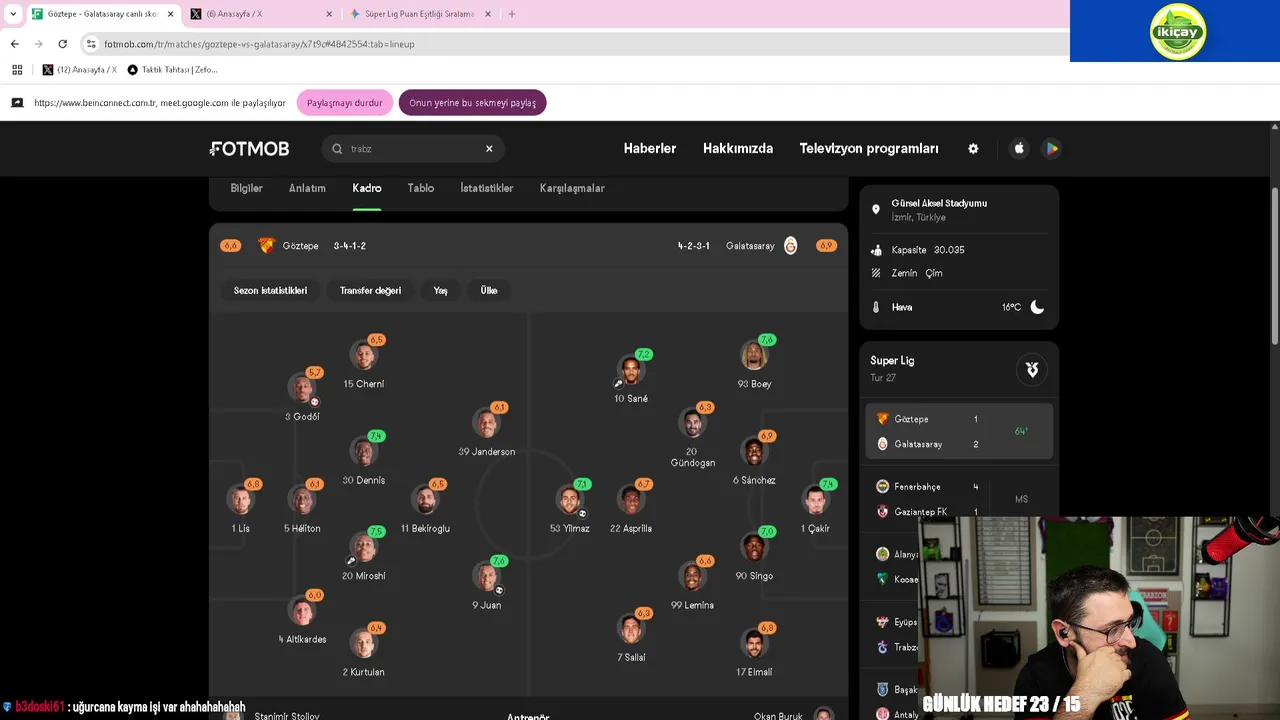This screenshot has width=1280, height=720.
Task: Reload the browser page
Action: pos(62,44)
